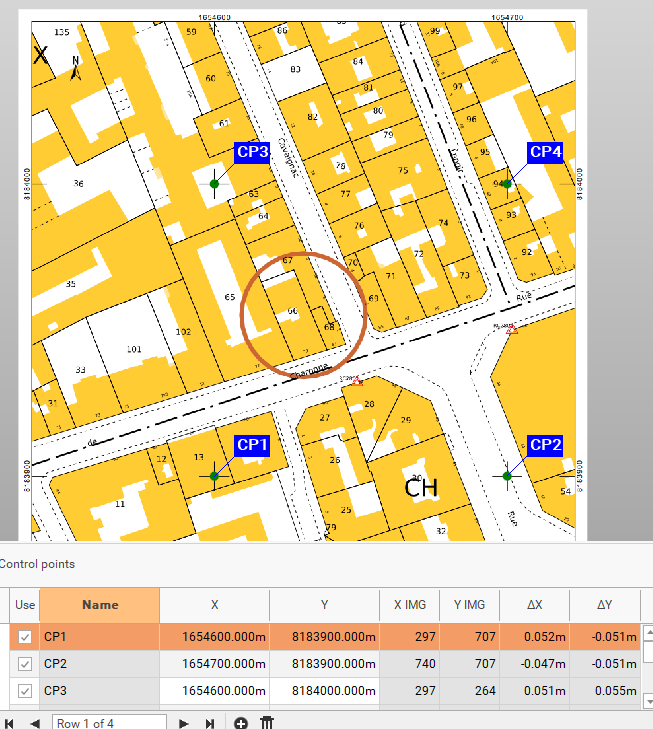This screenshot has height=729, width=653.
Task: Click the CP3 green marker on map
Action: [x=215, y=184]
